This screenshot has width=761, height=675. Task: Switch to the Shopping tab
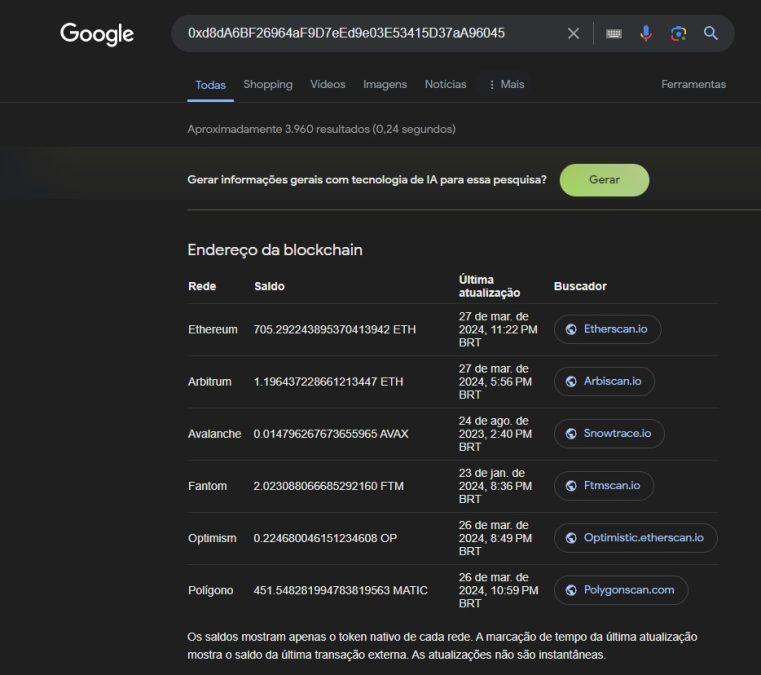click(268, 84)
